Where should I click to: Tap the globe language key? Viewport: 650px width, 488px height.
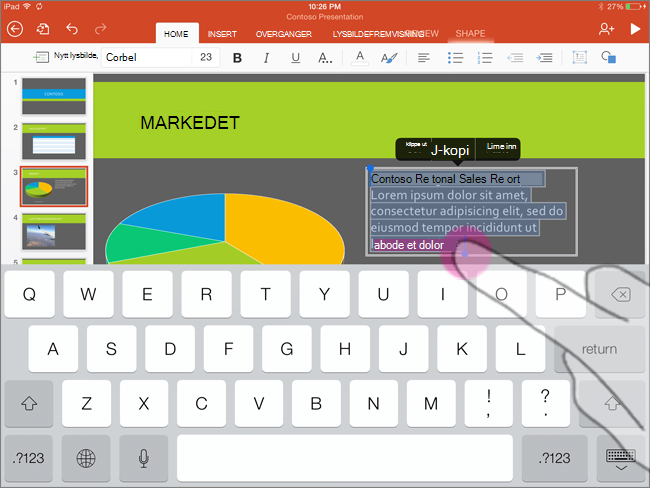point(86,458)
